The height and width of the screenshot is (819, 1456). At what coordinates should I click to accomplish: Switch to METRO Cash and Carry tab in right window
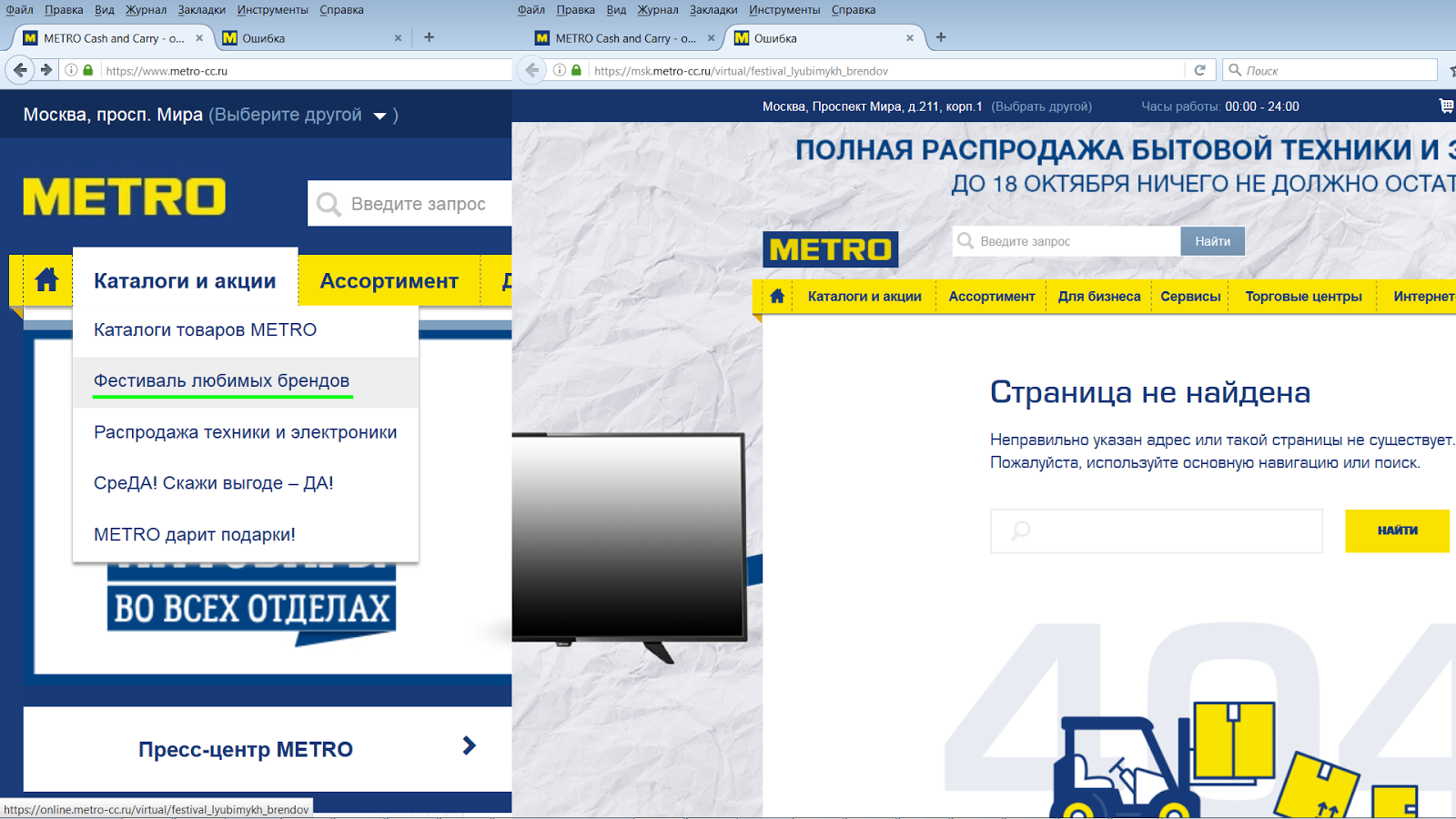click(x=623, y=38)
